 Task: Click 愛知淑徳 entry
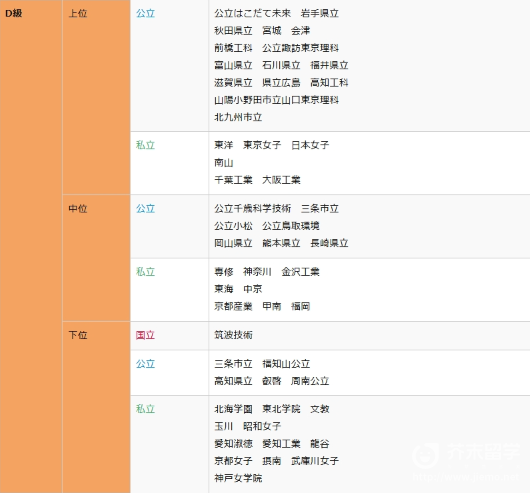(233, 444)
